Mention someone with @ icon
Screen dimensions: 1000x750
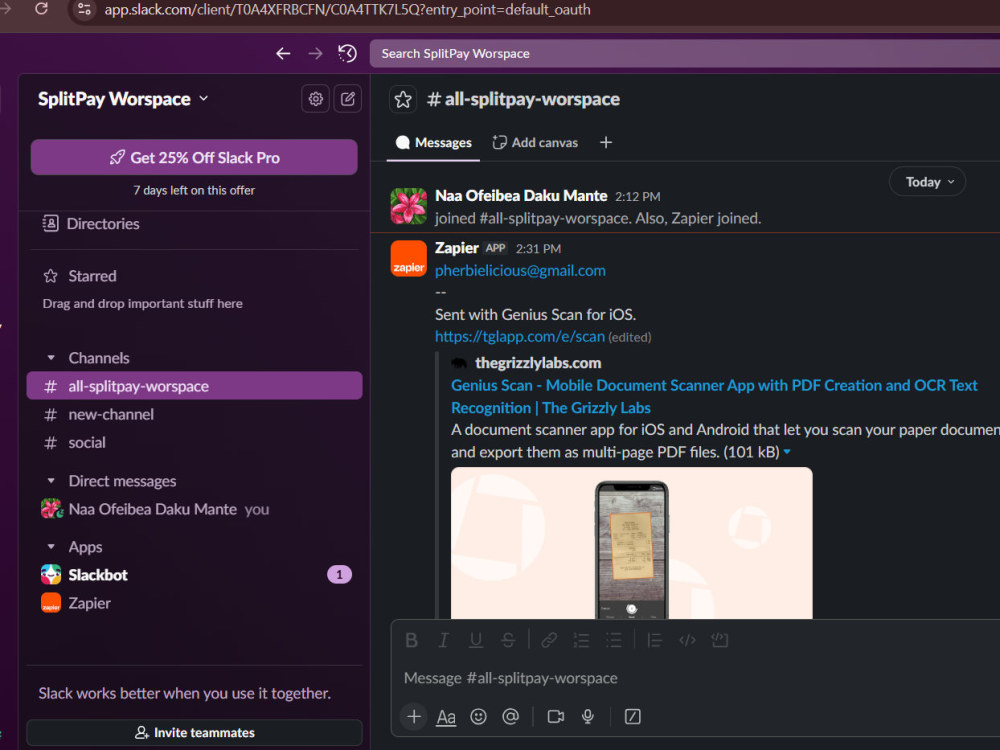(510, 717)
